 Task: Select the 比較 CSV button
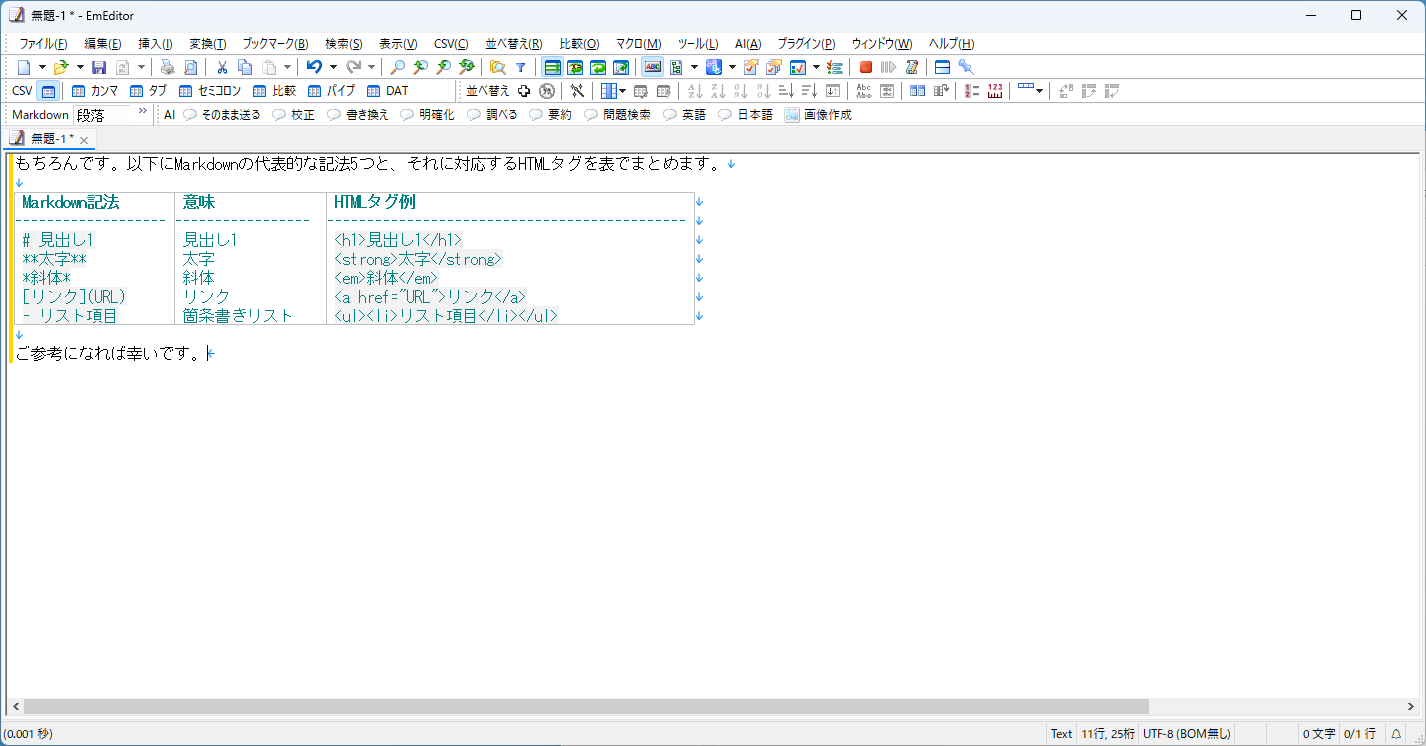[x=275, y=91]
